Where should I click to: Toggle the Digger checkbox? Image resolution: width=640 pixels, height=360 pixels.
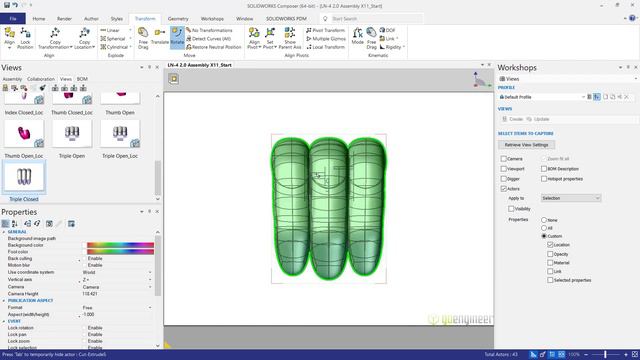pyautogui.click(x=503, y=179)
